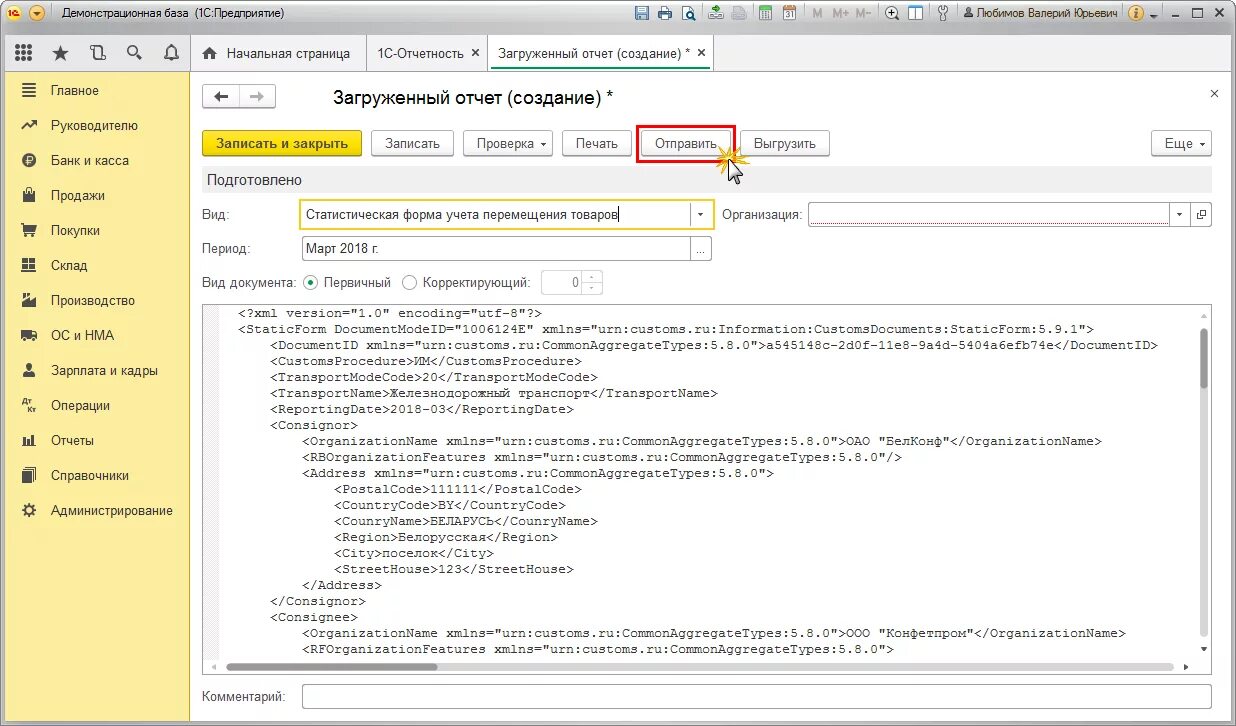Close the form with the X icon
Image resolution: width=1236 pixels, height=726 pixels.
click(x=1214, y=94)
